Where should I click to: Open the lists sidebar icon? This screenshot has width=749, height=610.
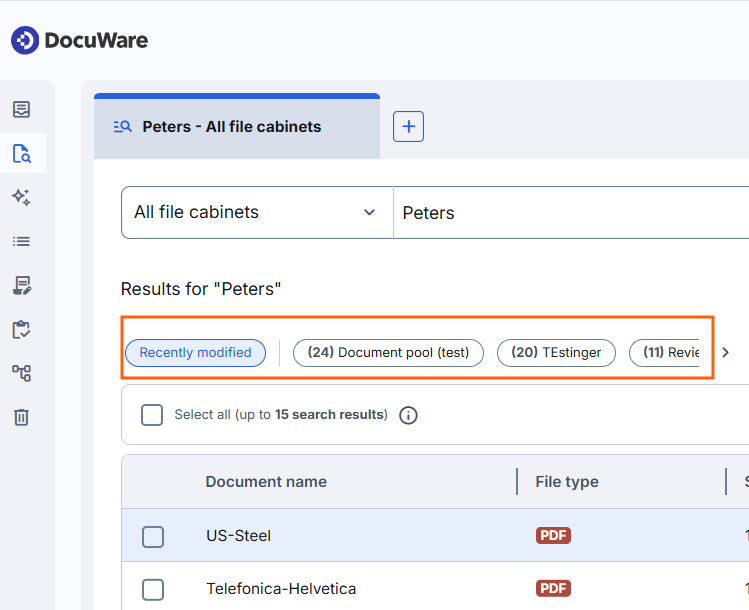tap(21, 241)
